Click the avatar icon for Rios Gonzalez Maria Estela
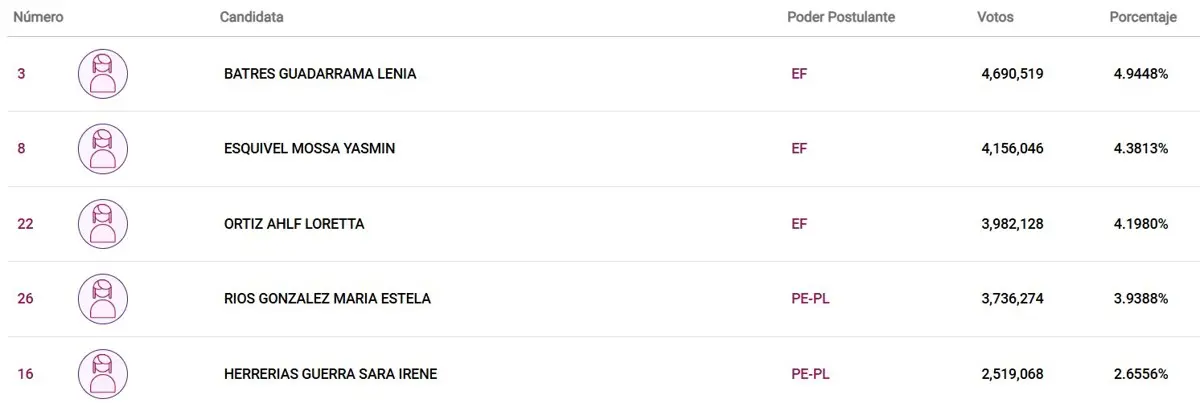 point(103,299)
